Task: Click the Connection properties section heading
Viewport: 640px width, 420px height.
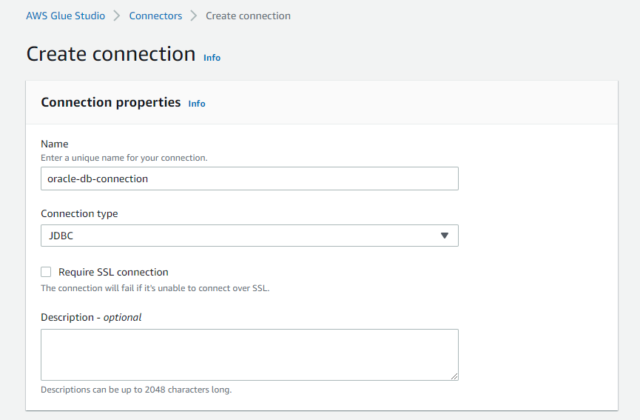Action: 111,102
